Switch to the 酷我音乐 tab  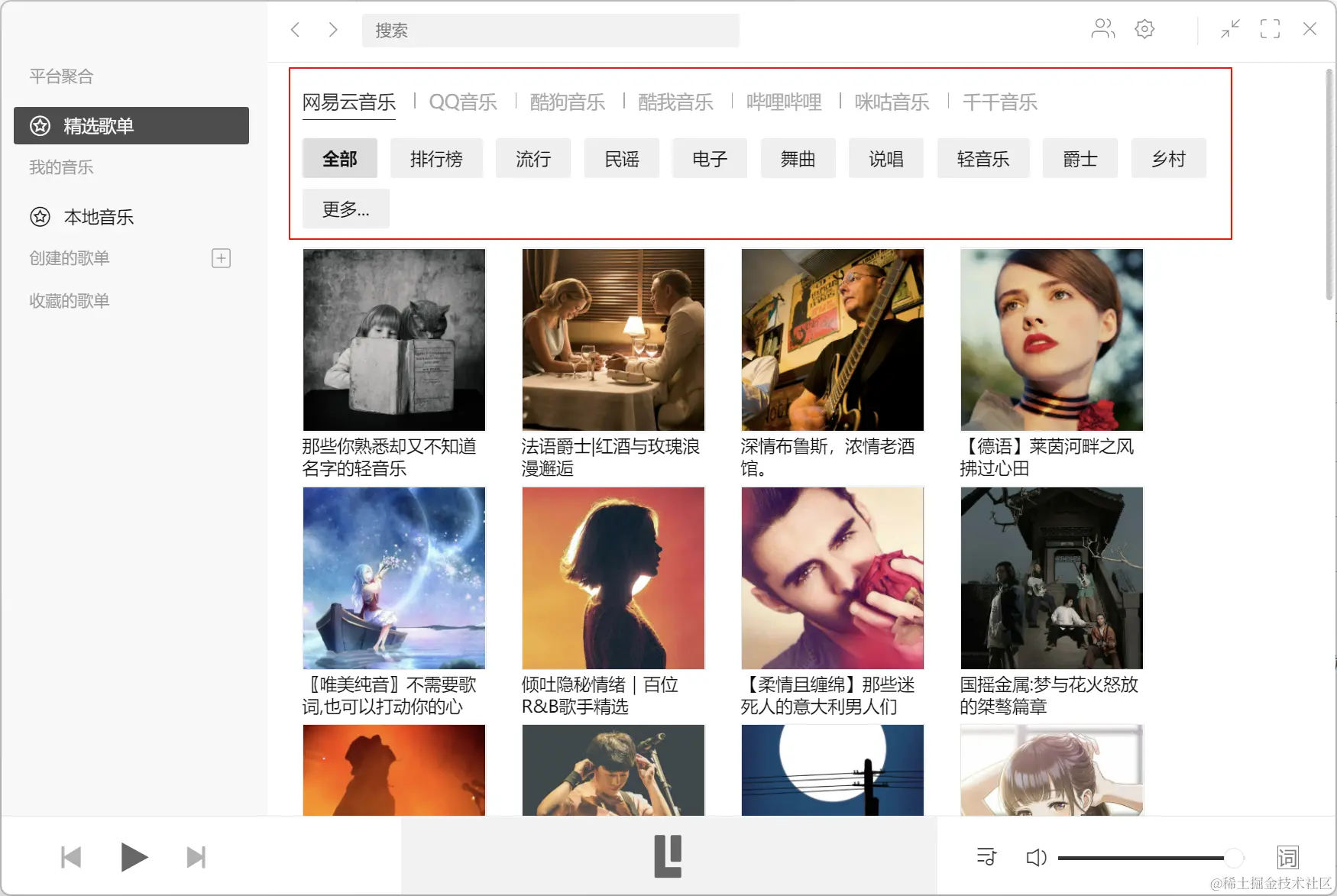click(x=675, y=102)
